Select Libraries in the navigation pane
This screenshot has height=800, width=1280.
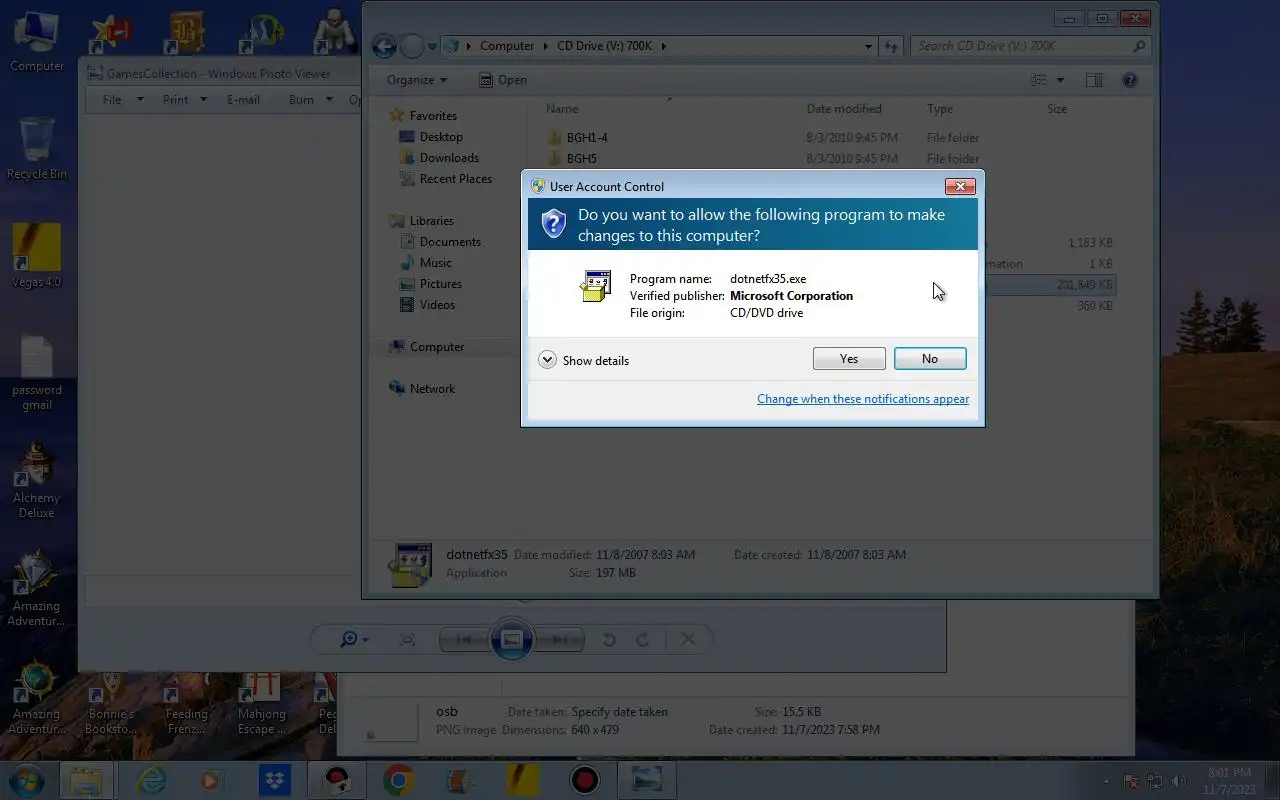click(x=421, y=221)
